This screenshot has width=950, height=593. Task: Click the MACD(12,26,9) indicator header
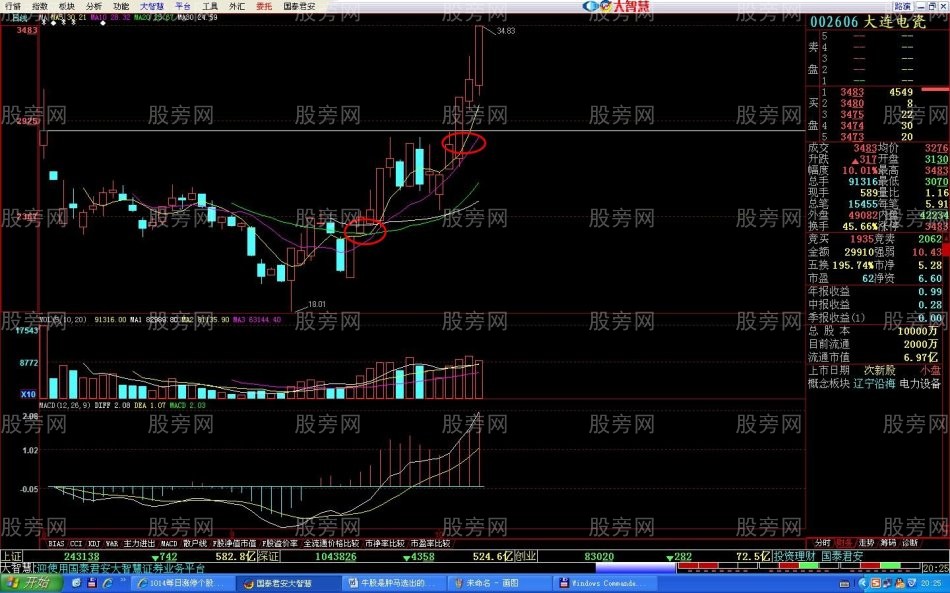coord(65,405)
